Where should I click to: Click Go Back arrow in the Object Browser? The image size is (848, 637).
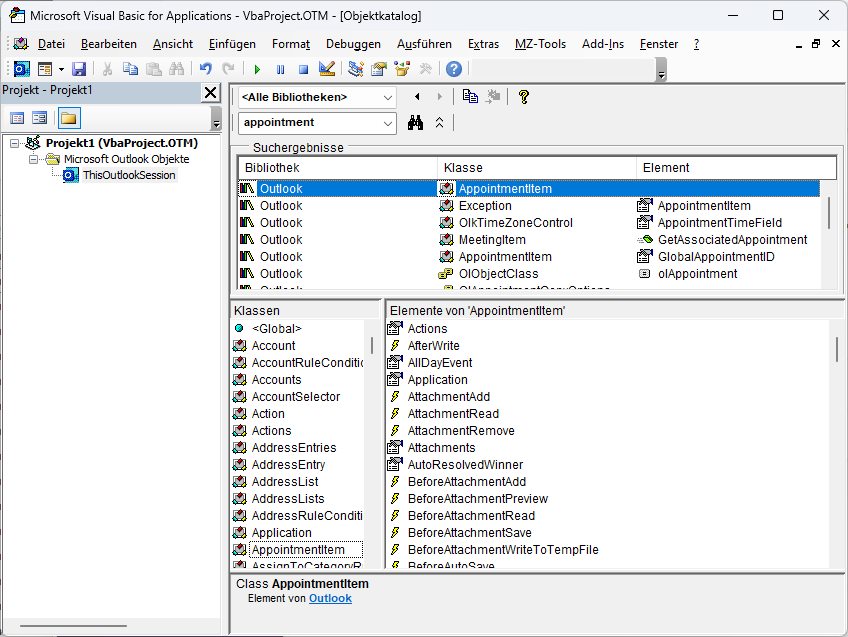click(416, 97)
